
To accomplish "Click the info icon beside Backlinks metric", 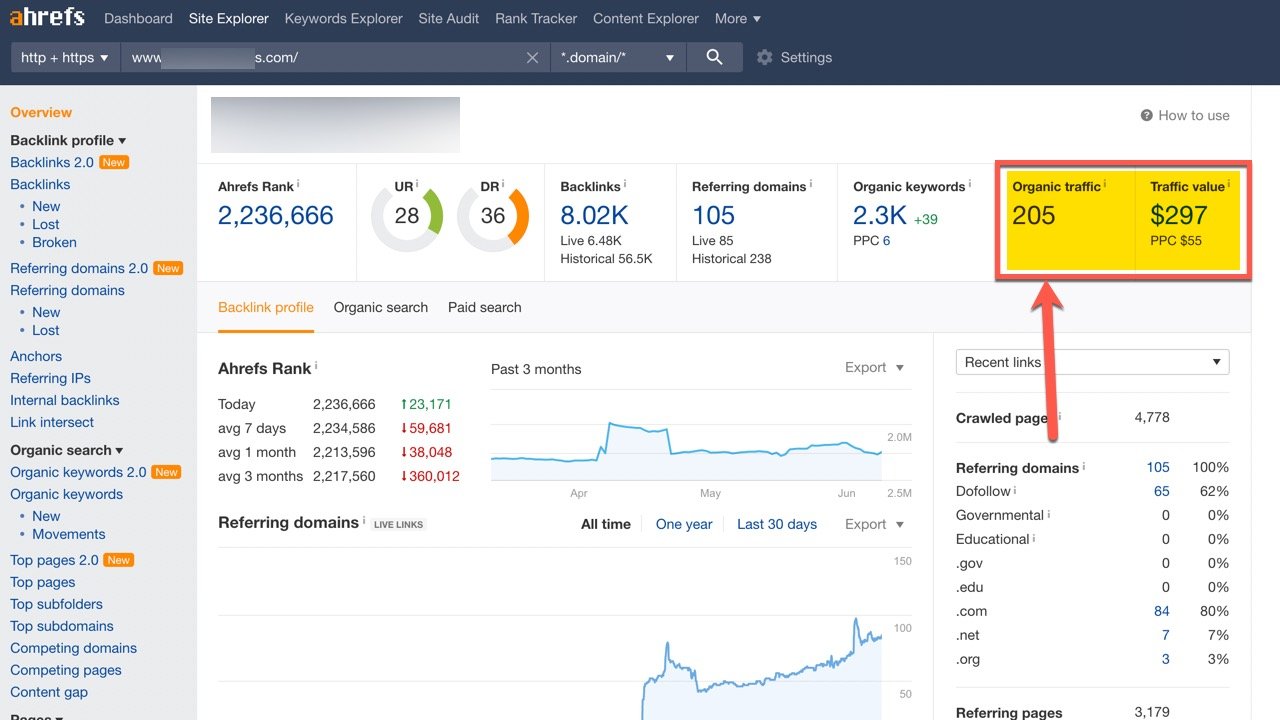I will (625, 184).
